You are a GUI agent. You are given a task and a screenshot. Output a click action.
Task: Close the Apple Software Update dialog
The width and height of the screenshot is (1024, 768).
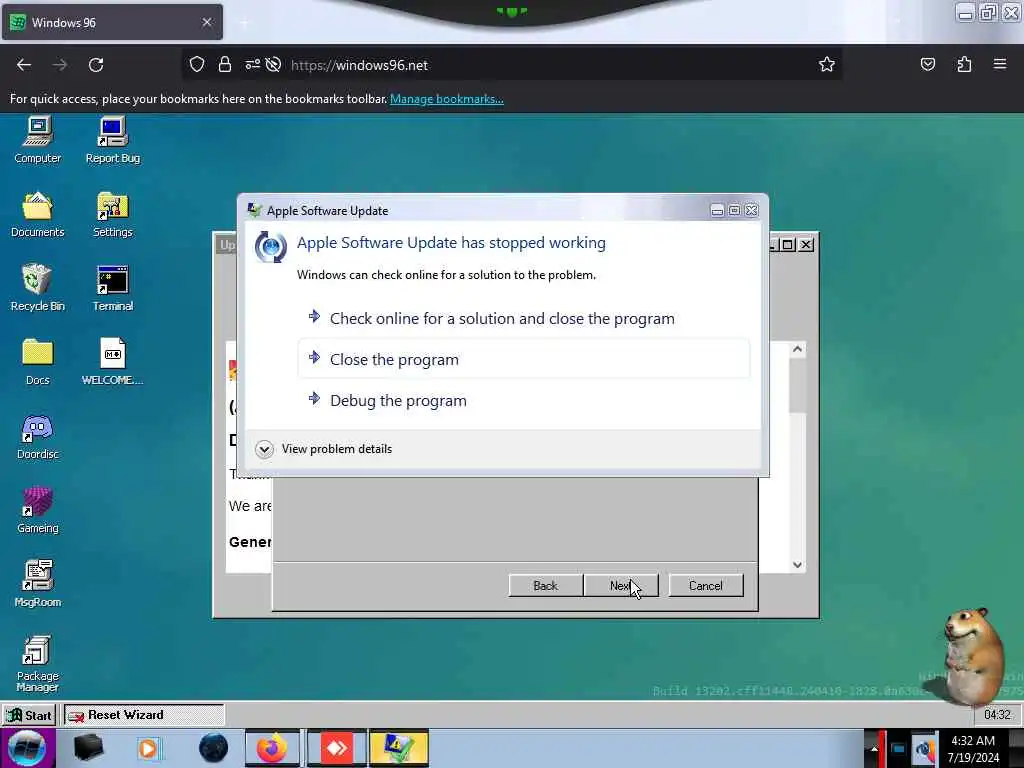click(752, 210)
